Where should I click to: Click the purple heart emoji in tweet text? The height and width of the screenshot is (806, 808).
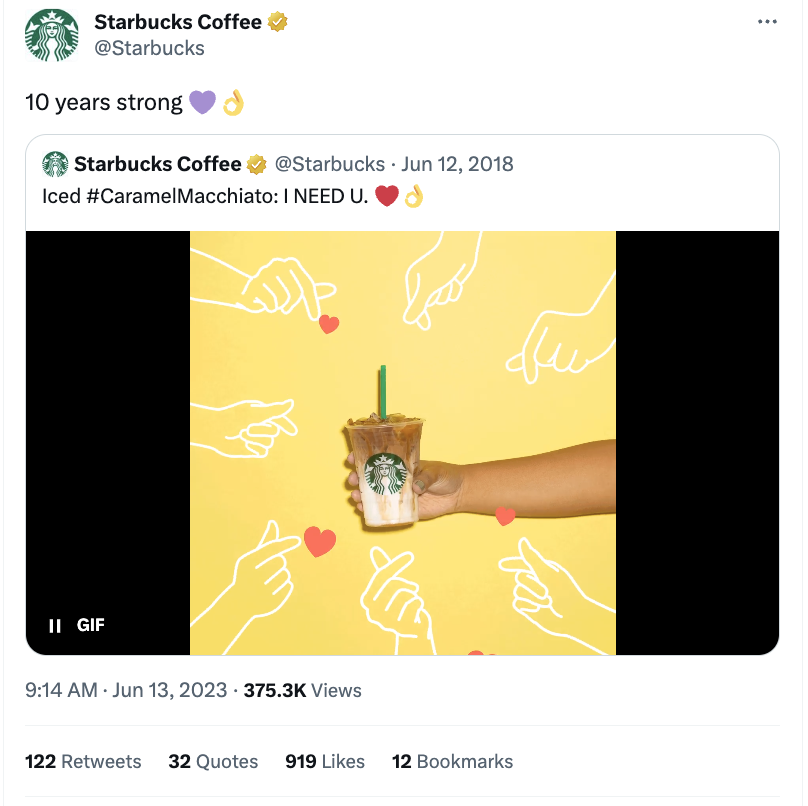(x=202, y=102)
